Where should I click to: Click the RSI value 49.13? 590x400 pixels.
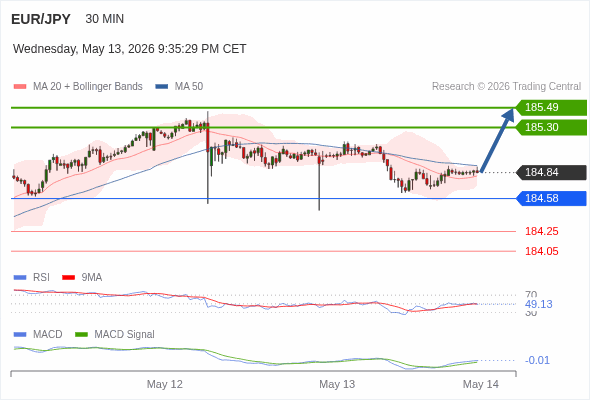[x=538, y=304]
